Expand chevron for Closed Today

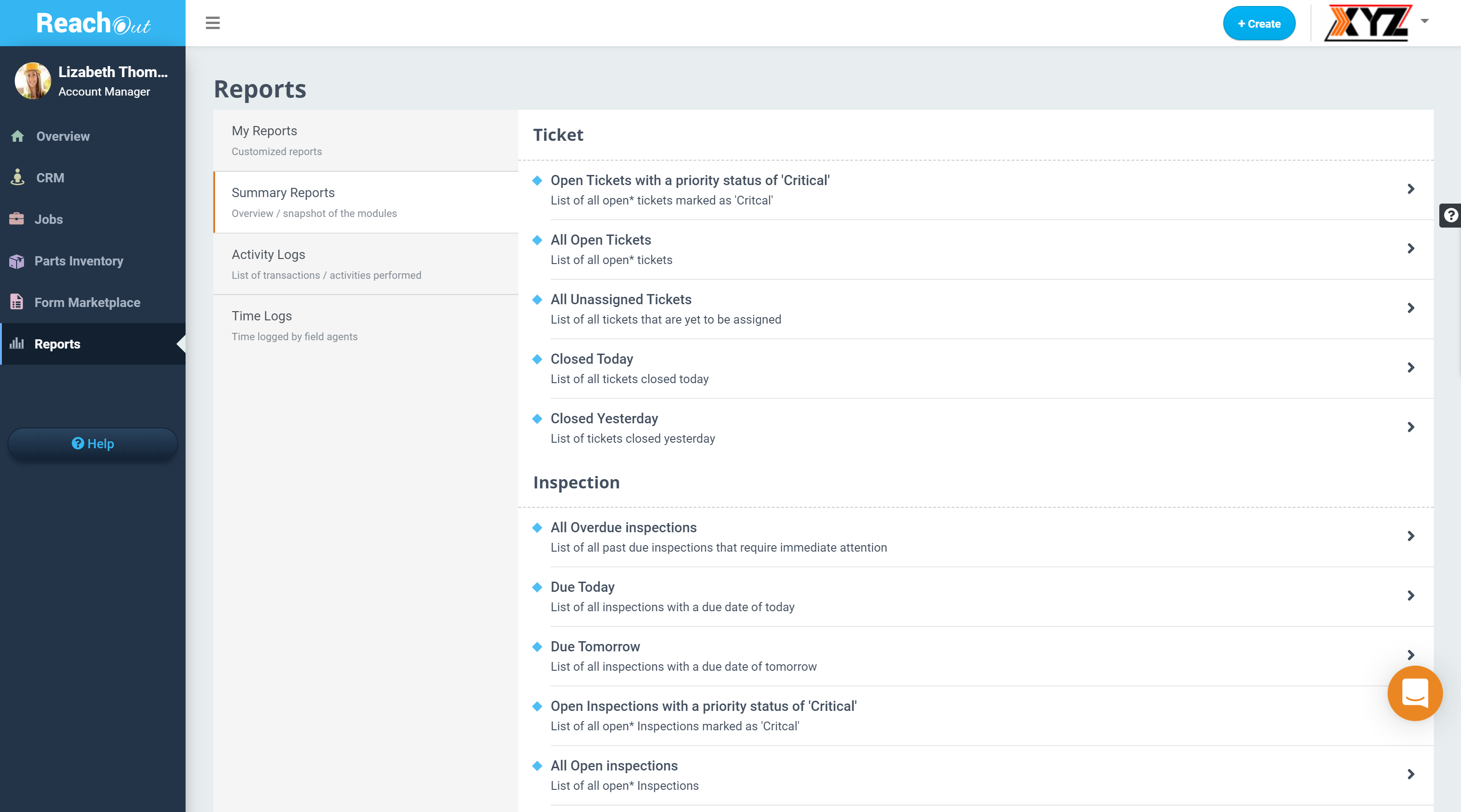1411,367
